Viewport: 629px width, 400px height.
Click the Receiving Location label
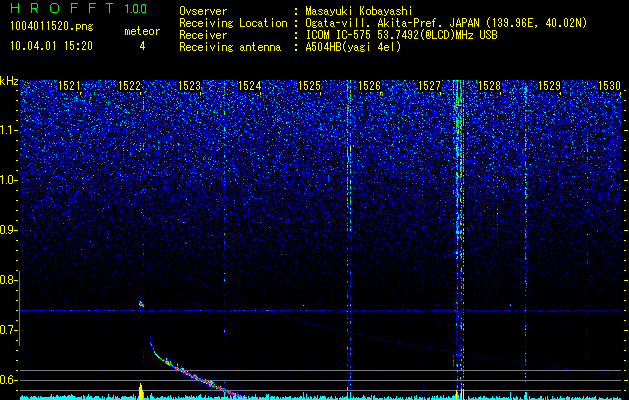click(233, 23)
